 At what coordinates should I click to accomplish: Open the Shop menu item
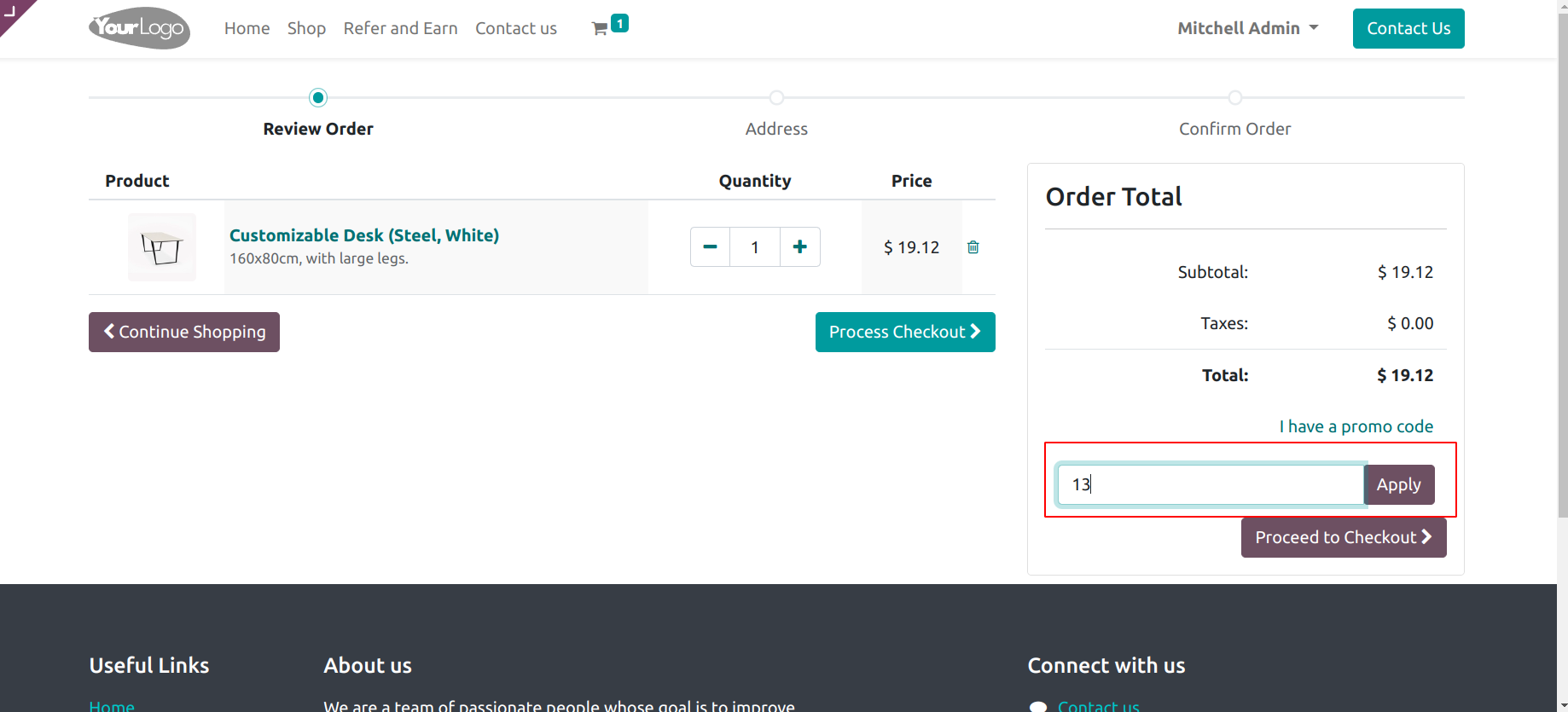(306, 28)
